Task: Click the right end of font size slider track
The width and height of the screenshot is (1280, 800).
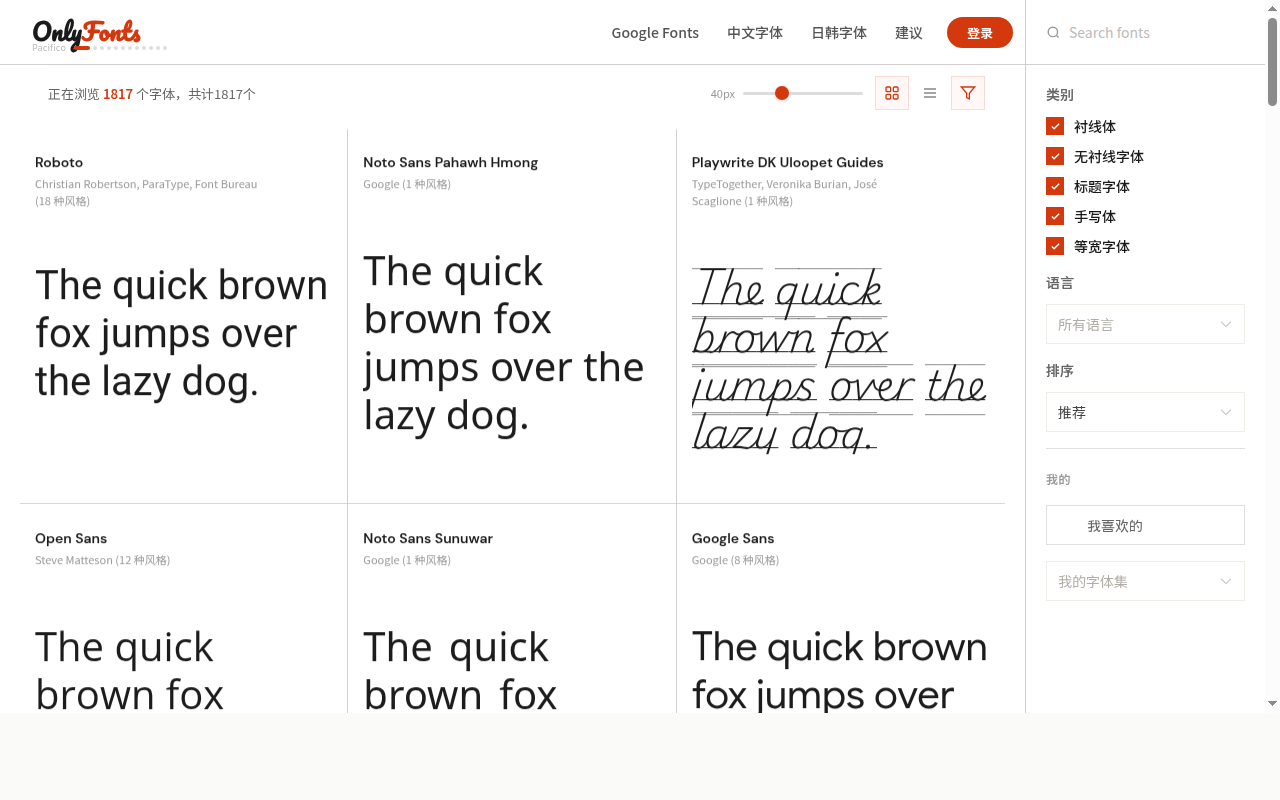Action: tap(860, 93)
